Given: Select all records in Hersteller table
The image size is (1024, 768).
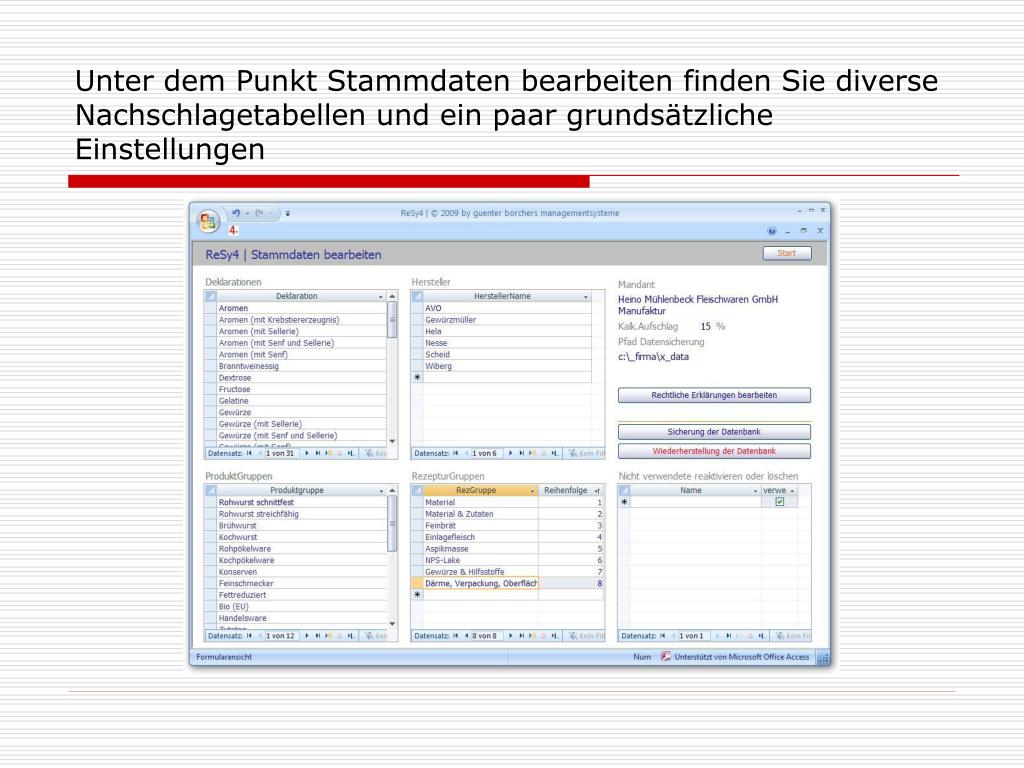Looking at the screenshot, I should 417,296.
